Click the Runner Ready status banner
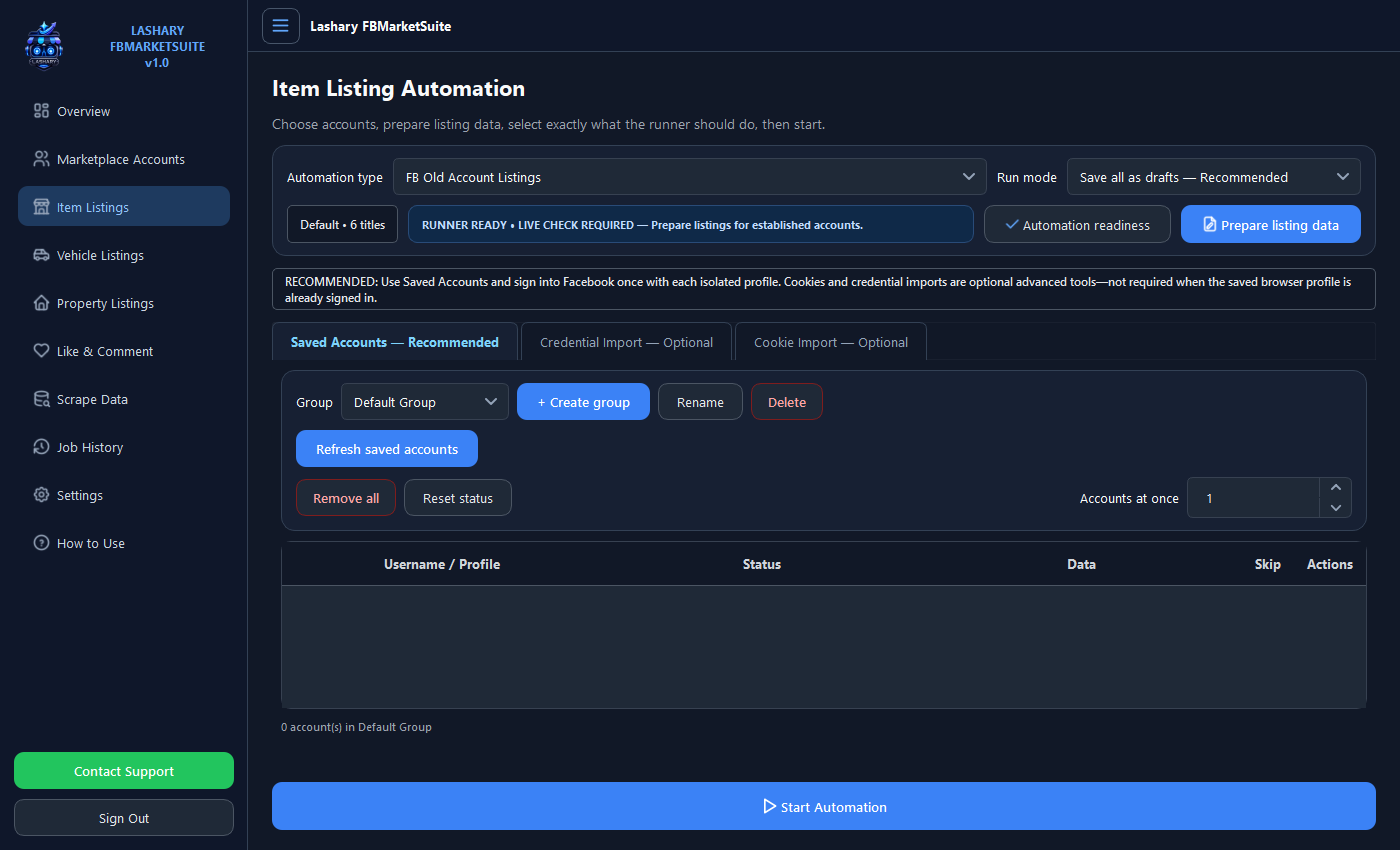This screenshot has height=850, width=1400. coord(691,224)
